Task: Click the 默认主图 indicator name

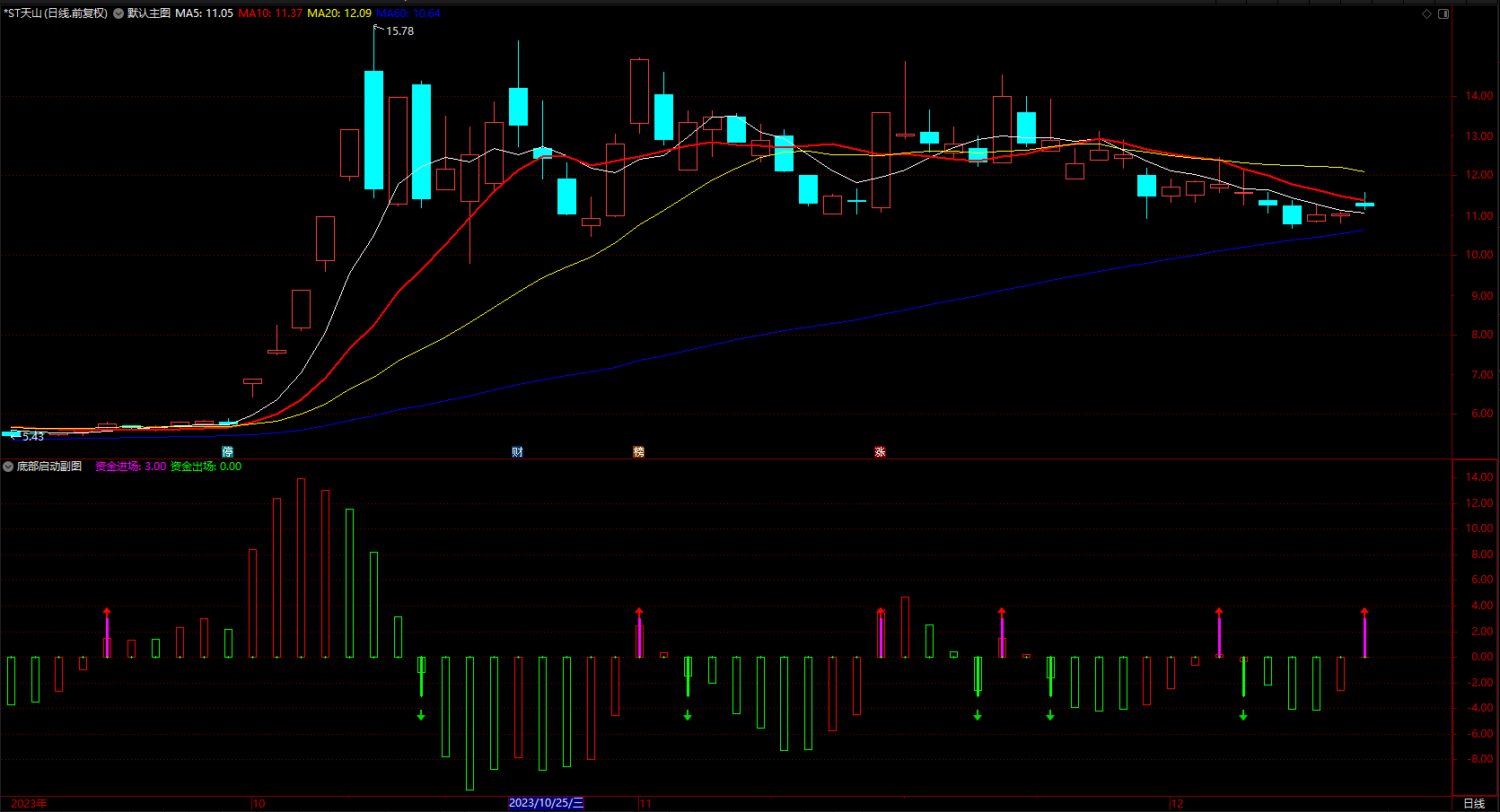Action: click(x=149, y=13)
